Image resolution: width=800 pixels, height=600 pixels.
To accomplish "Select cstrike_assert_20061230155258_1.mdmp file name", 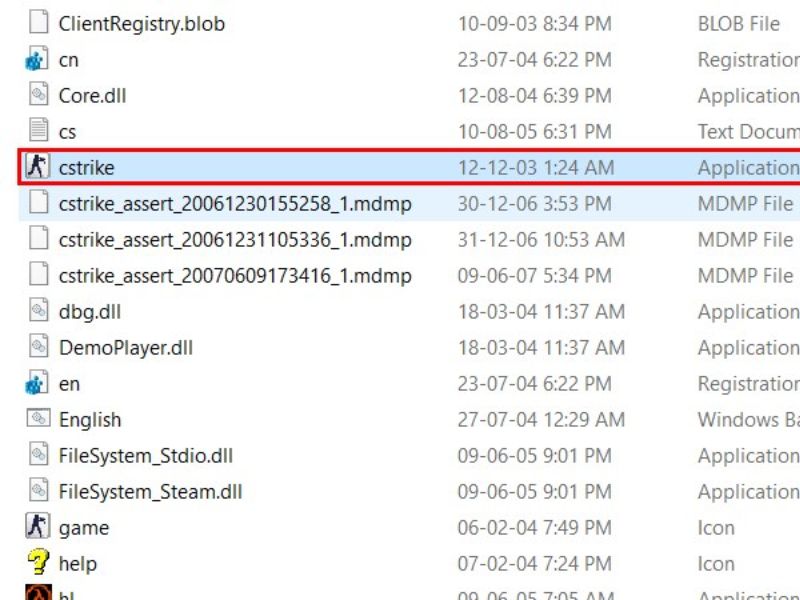I will point(235,204).
